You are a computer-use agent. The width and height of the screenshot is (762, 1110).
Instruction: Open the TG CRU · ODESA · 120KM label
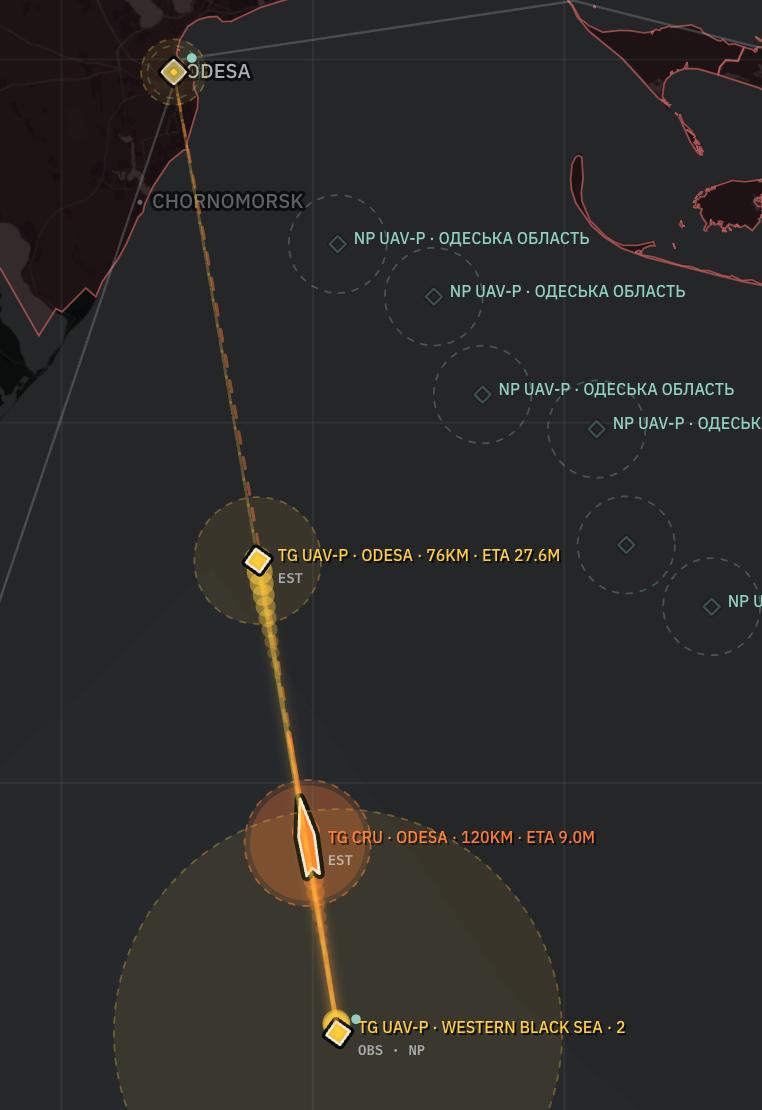(x=461, y=837)
